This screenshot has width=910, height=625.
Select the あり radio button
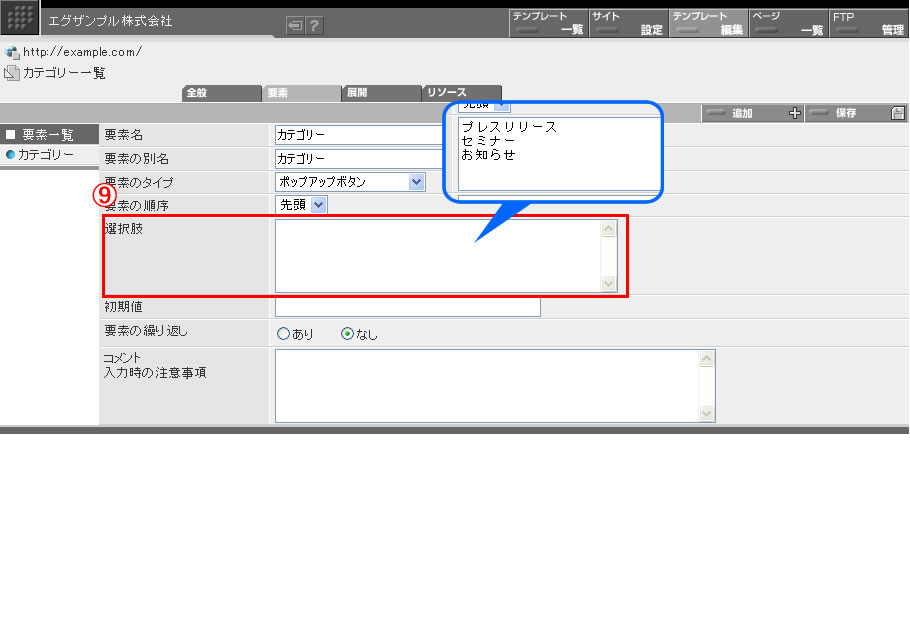[283, 334]
